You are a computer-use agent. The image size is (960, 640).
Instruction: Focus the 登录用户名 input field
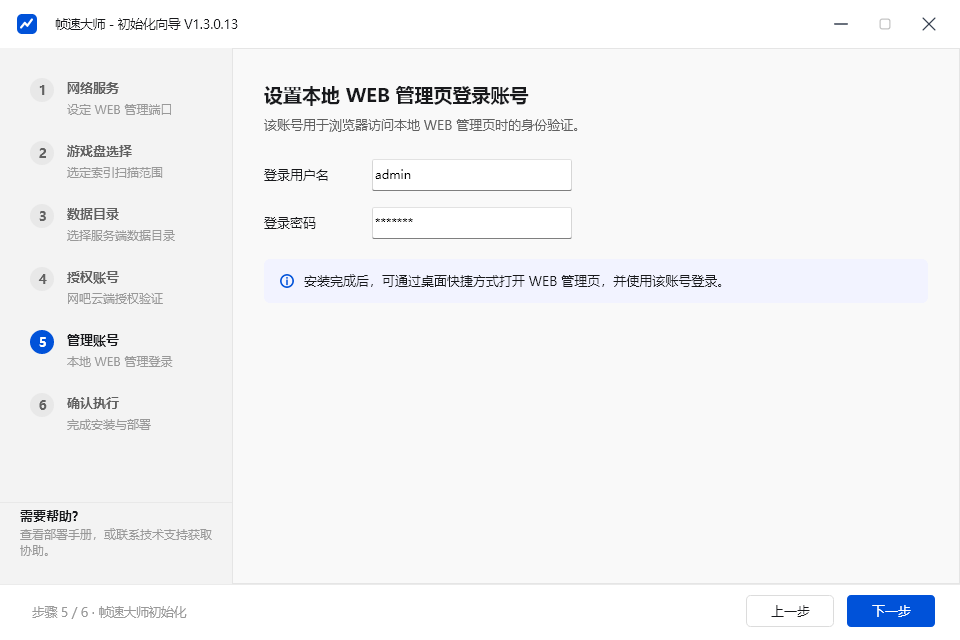pyautogui.click(x=471, y=175)
